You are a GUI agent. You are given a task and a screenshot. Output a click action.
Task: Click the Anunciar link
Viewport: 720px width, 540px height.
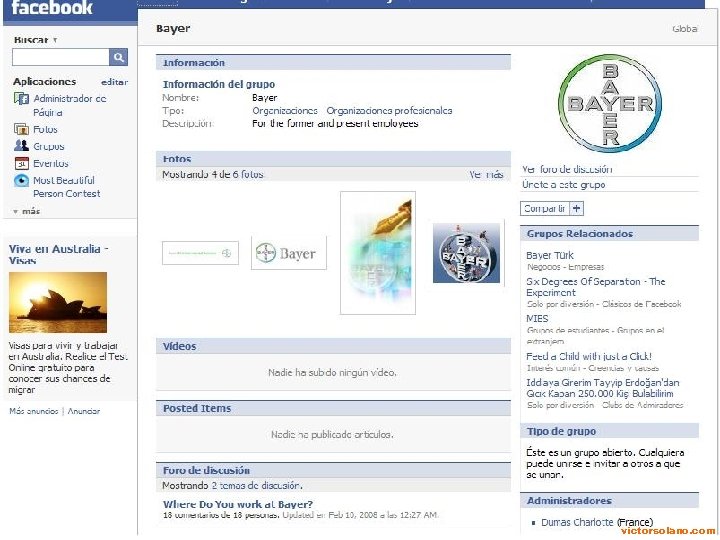point(84,411)
